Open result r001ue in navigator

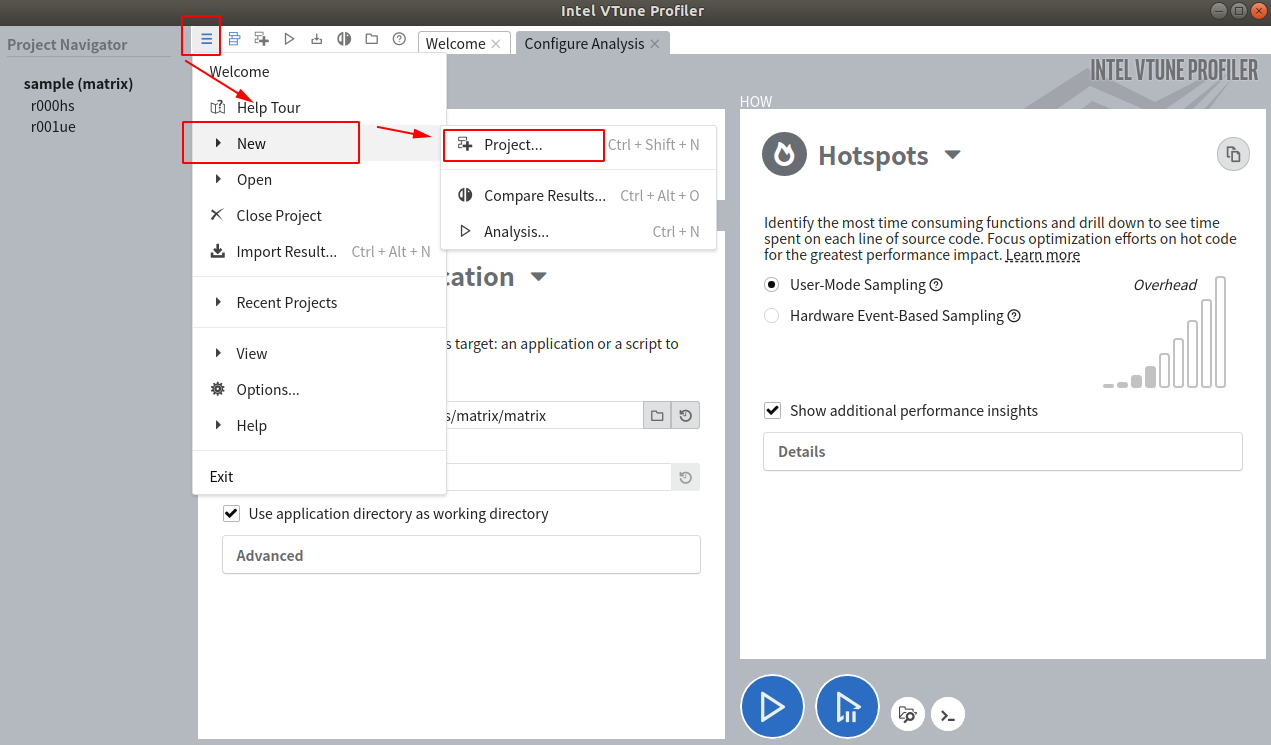53,127
